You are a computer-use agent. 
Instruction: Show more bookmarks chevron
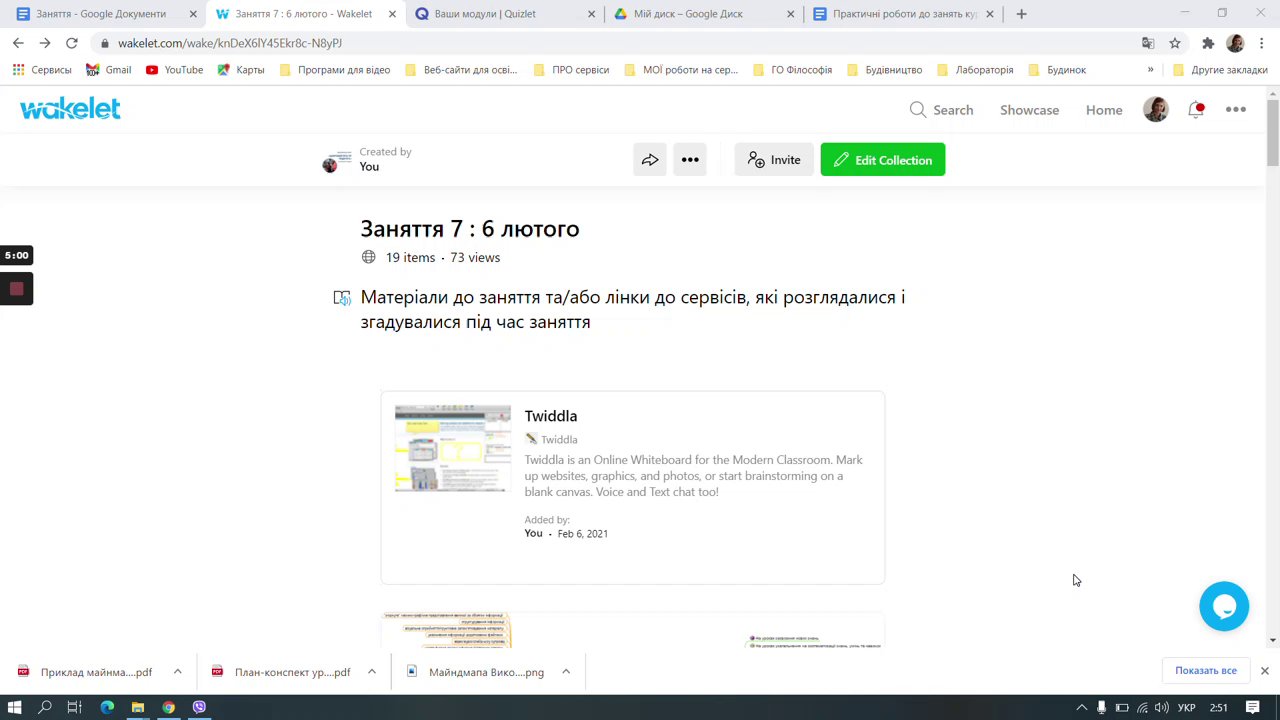(1150, 70)
